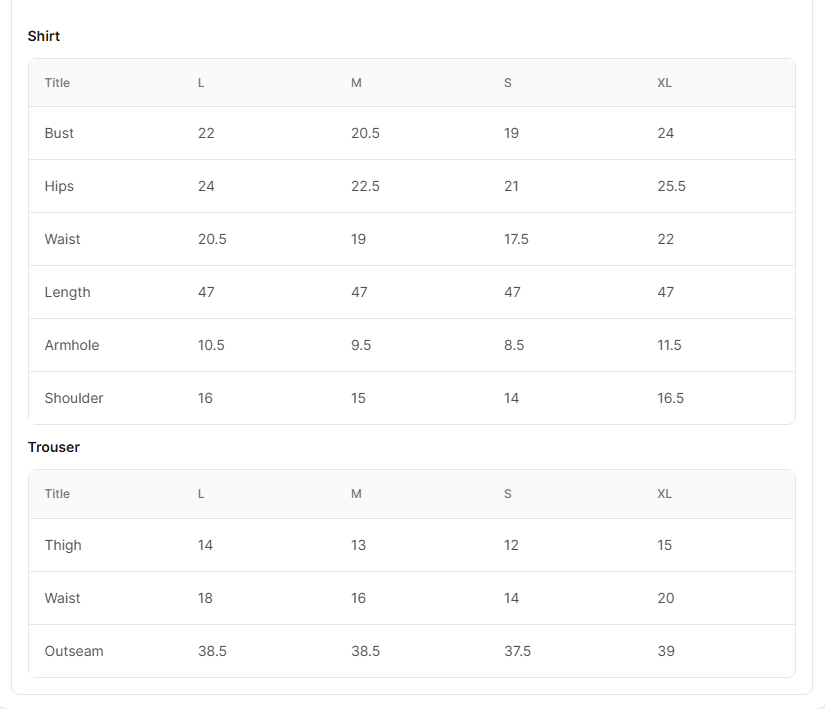Viewport: 825px width, 709px height.
Task: Select the Bust value for size L
Action: 206,133
